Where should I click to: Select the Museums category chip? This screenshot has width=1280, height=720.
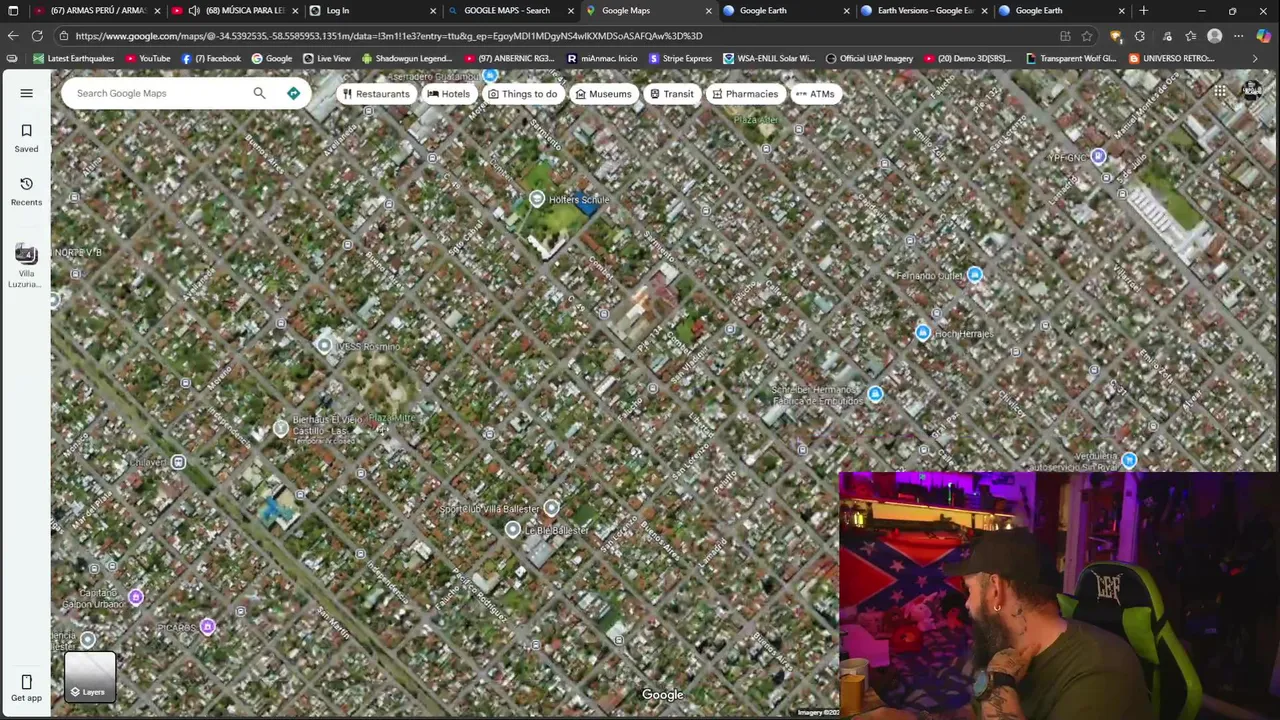coord(603,94)
